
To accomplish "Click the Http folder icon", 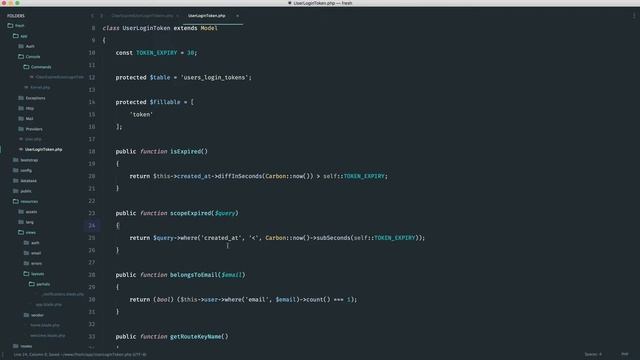I will (21, 108).
